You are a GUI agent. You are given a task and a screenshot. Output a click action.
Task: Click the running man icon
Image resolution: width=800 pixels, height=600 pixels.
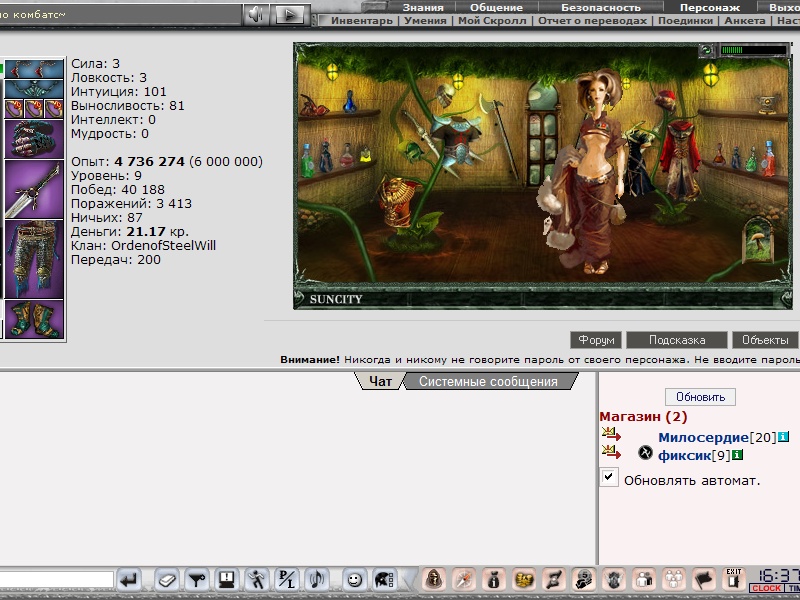coord(257,580)
